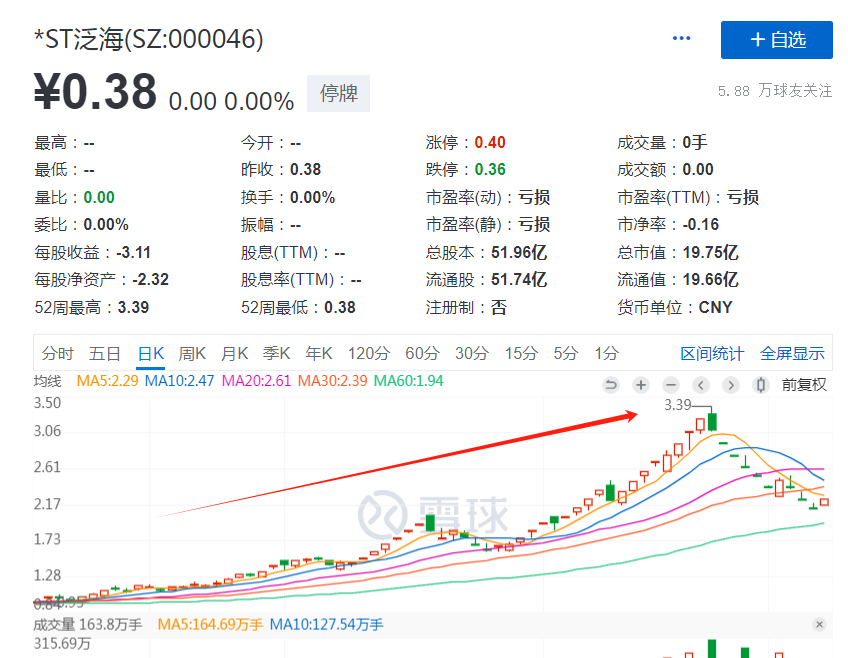
Task: Switch to the 5分 chart tab
Action: coord(566,354)
